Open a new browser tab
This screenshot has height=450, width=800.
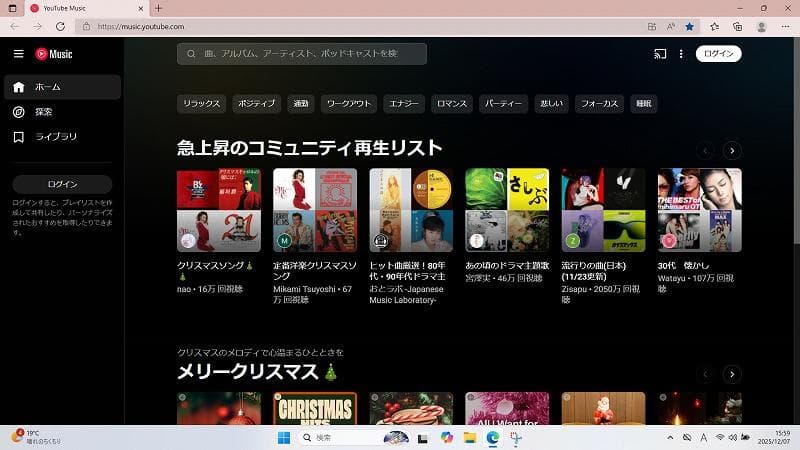(159, 8)
